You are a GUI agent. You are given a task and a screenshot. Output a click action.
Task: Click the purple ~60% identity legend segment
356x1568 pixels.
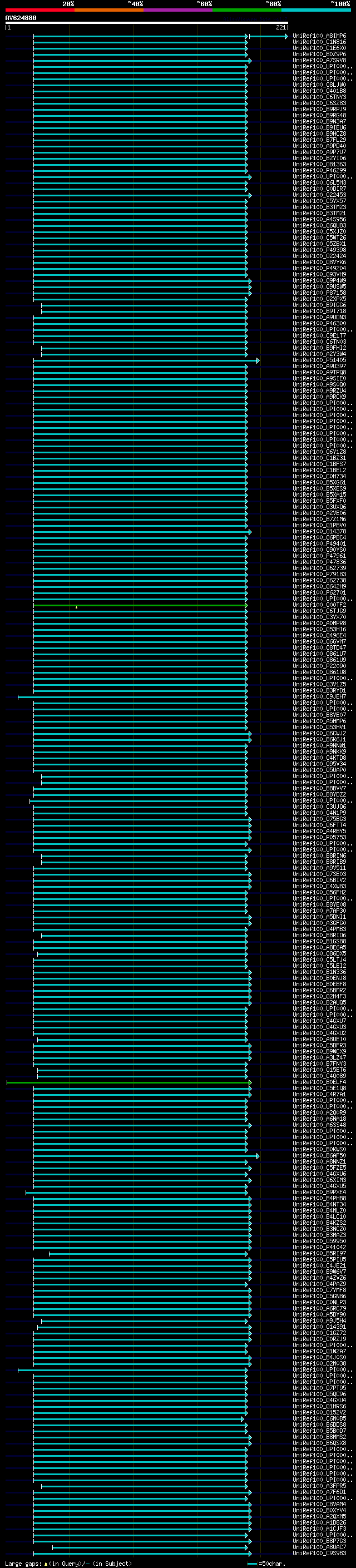click(177, 10)
